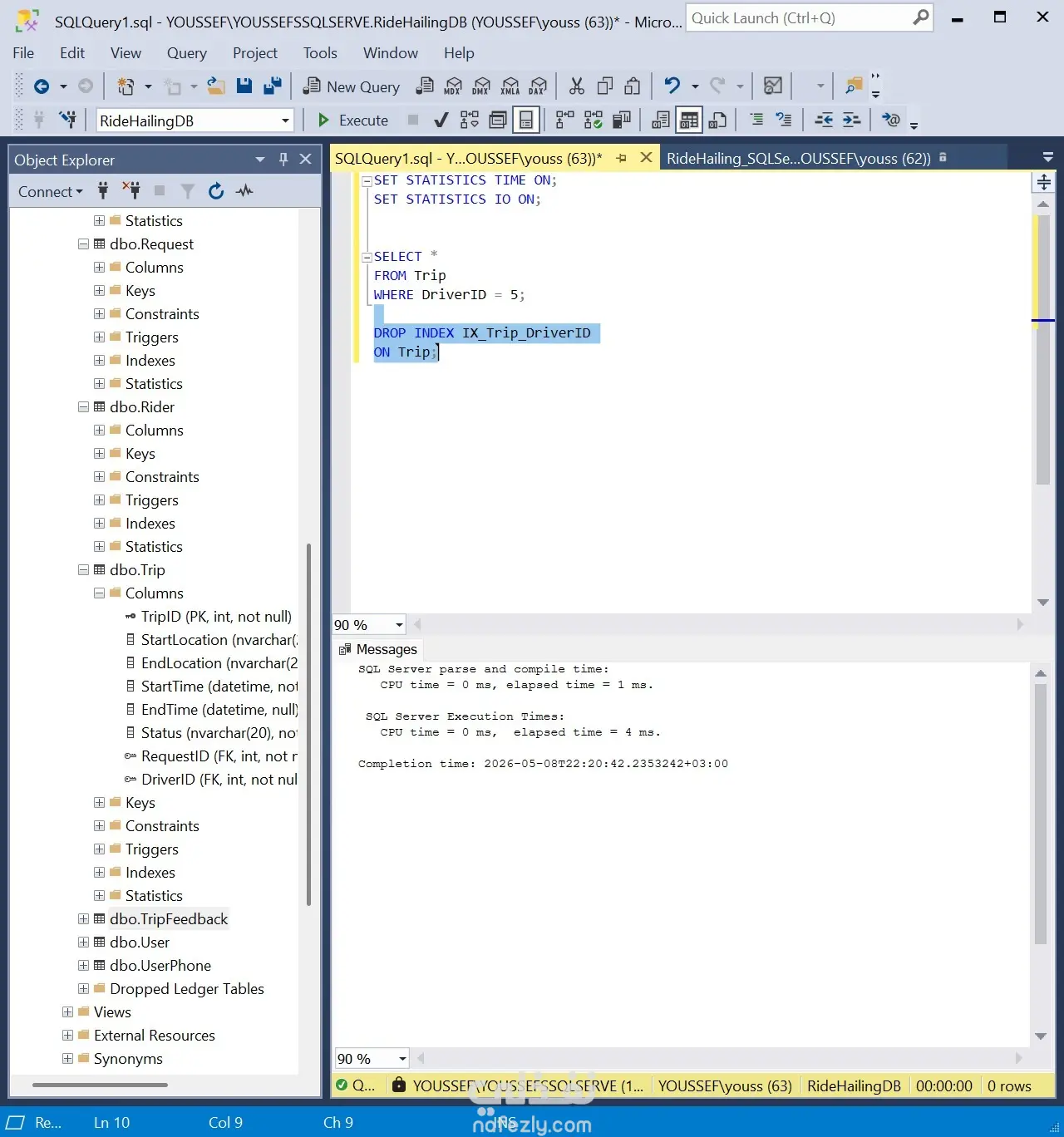Click the Parse checkmark icon

441,121
